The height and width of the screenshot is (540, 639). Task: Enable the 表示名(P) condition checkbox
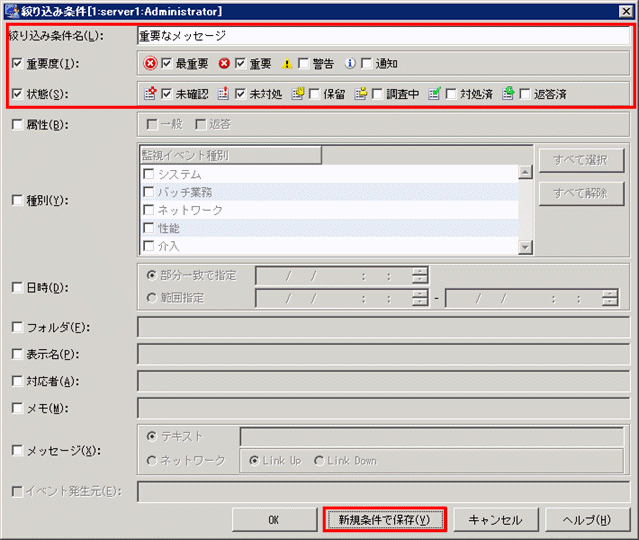(x=17, y=354)
